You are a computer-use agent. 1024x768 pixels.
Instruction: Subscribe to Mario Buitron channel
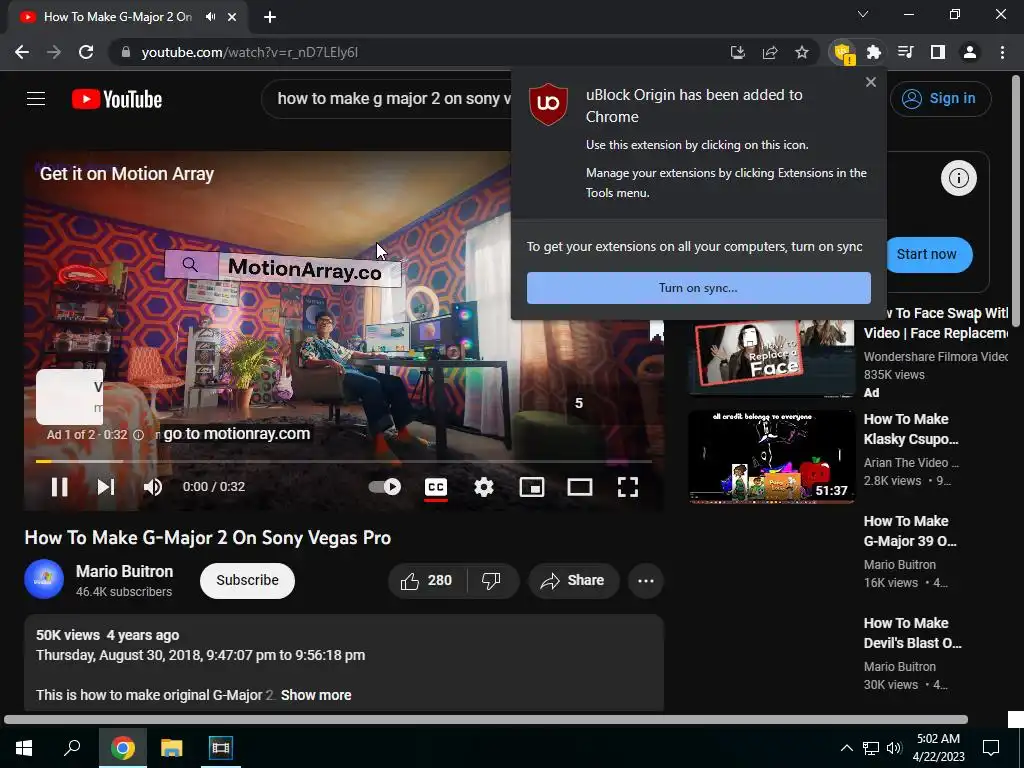(248, 581)
